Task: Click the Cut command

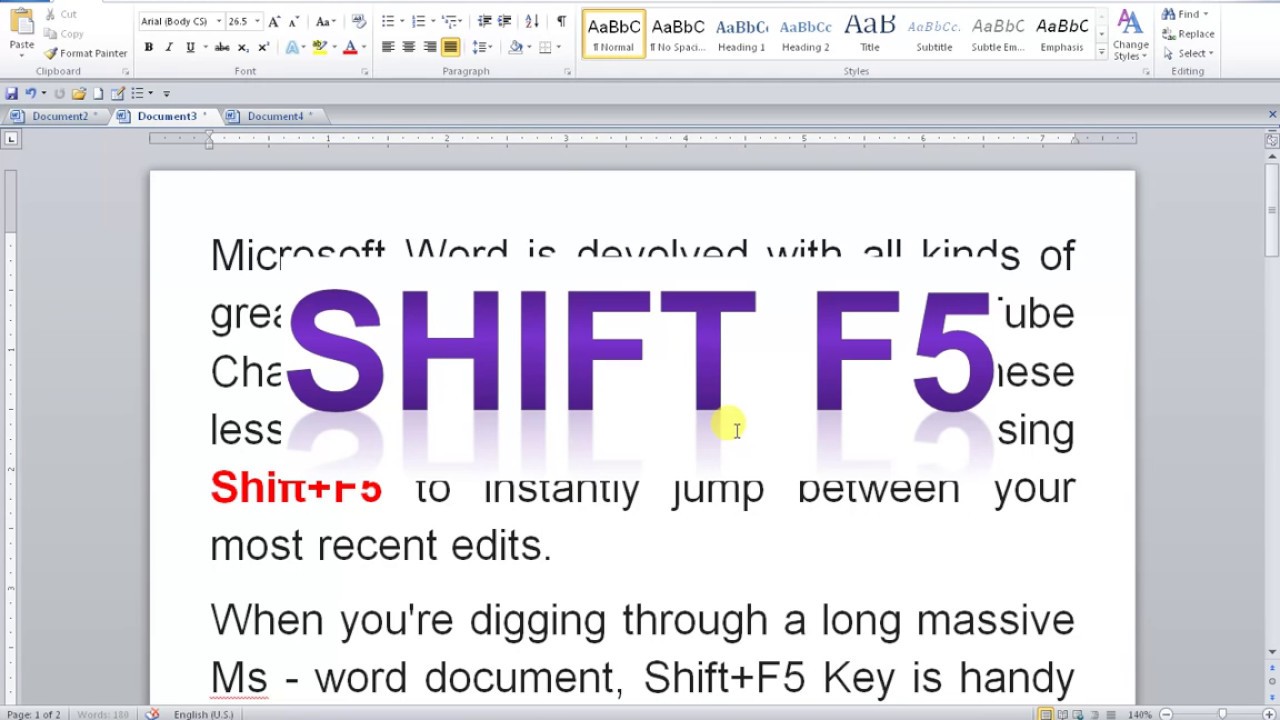Action: [x=60, y=15]
